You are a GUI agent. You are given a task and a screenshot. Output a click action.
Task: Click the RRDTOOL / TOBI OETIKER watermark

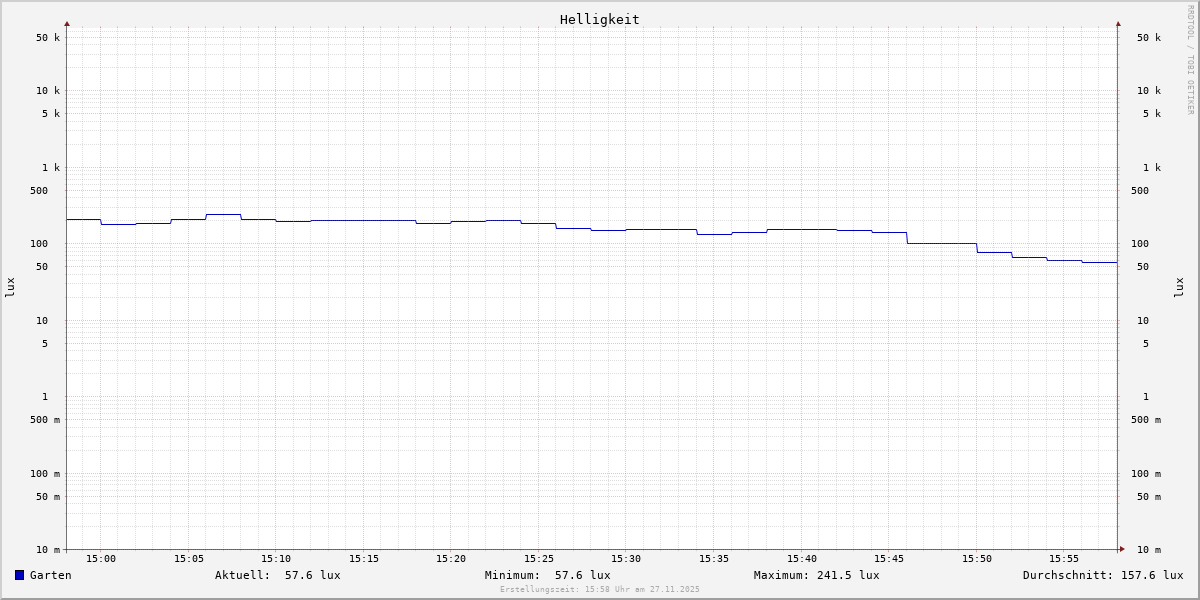[1190, 59]
